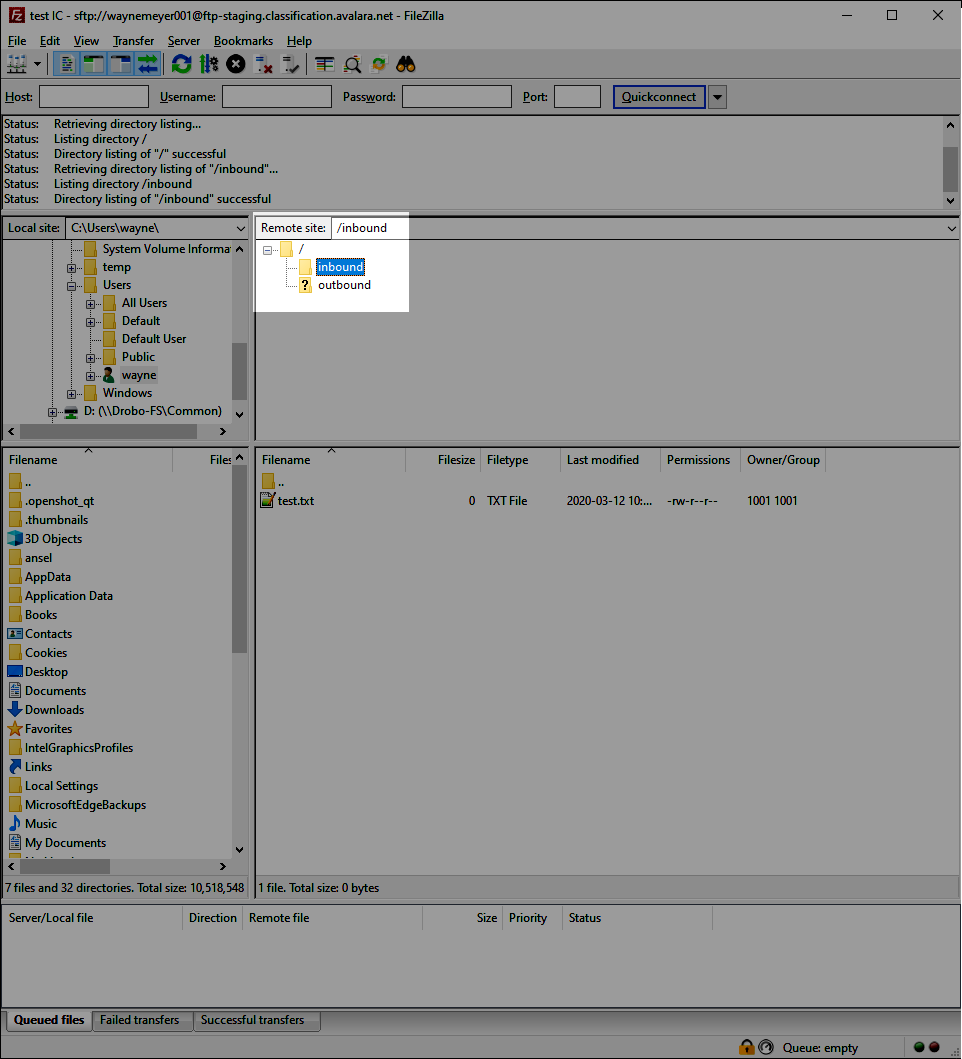962x1059 pixels.
Task: Toggle local directory tree display
Action: [93, 65]
